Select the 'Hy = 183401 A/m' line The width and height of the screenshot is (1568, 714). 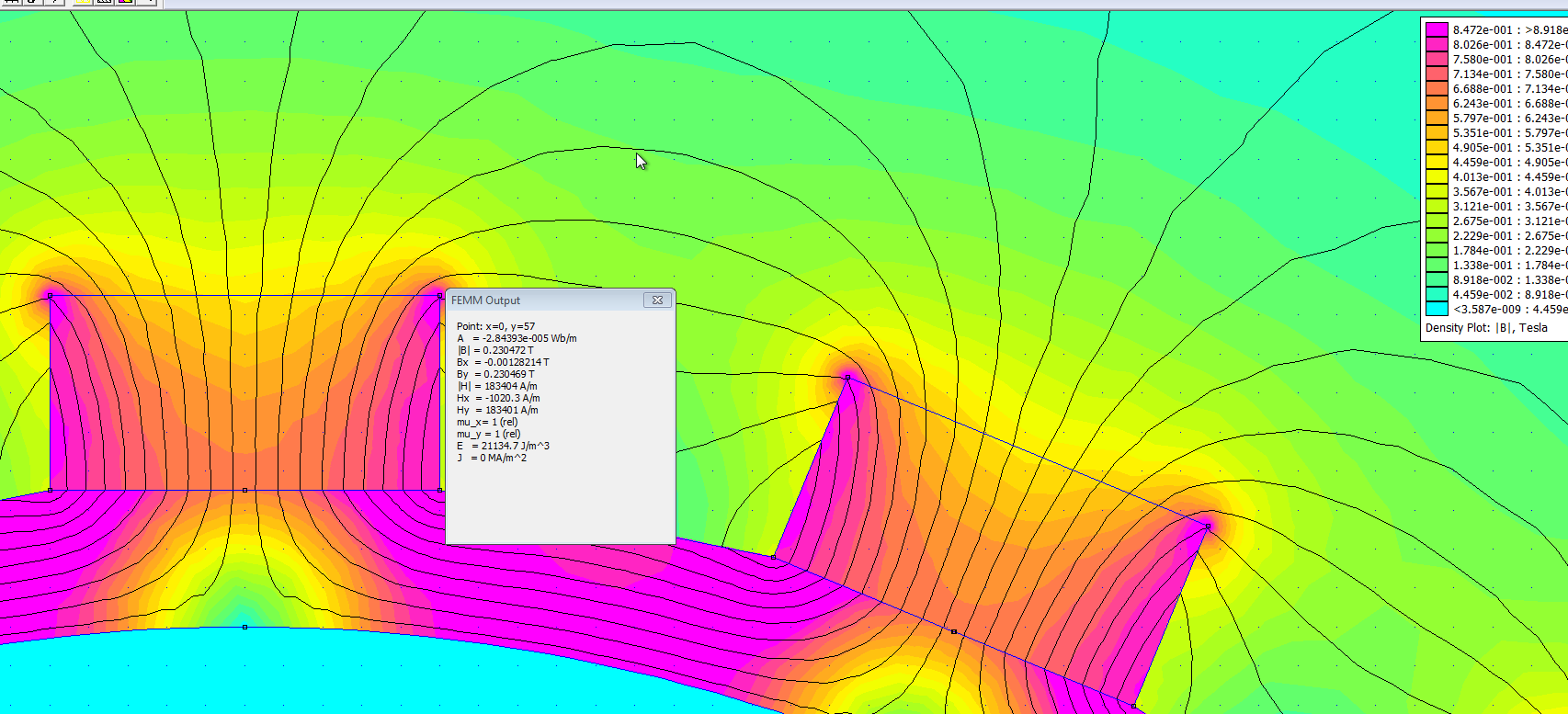pyautogui.click(x=497, y=410)
